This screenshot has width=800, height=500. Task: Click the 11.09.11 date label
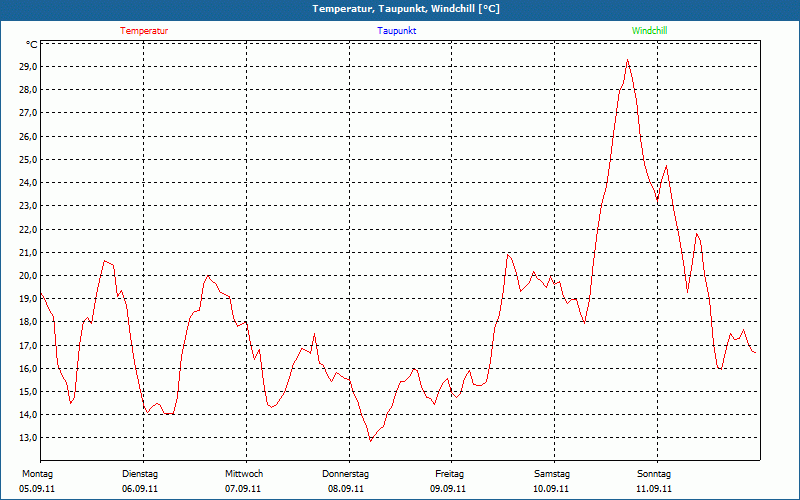(654, 489)
